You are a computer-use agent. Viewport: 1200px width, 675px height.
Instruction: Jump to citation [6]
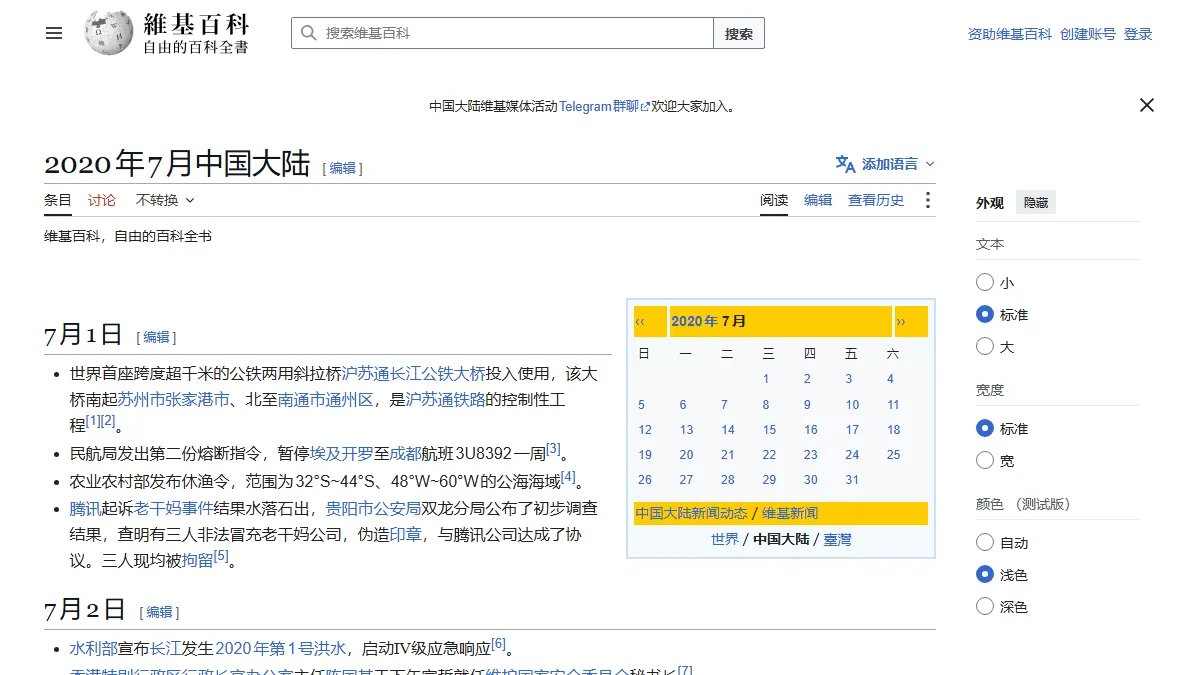pyautogui.click(x=498, y=643)
